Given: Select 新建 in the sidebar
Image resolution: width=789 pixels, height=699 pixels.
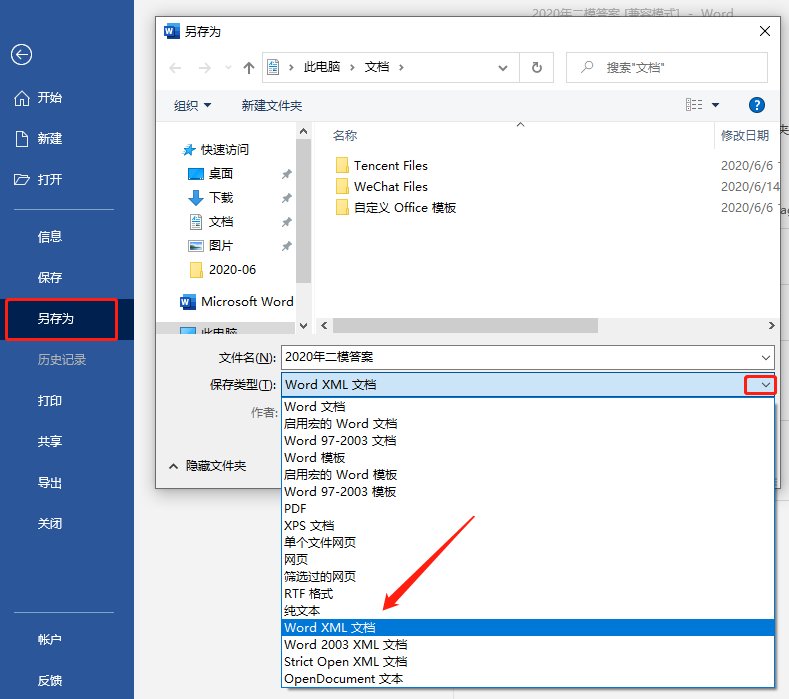Looking at the screenshot, I should [x=38, y=138].
